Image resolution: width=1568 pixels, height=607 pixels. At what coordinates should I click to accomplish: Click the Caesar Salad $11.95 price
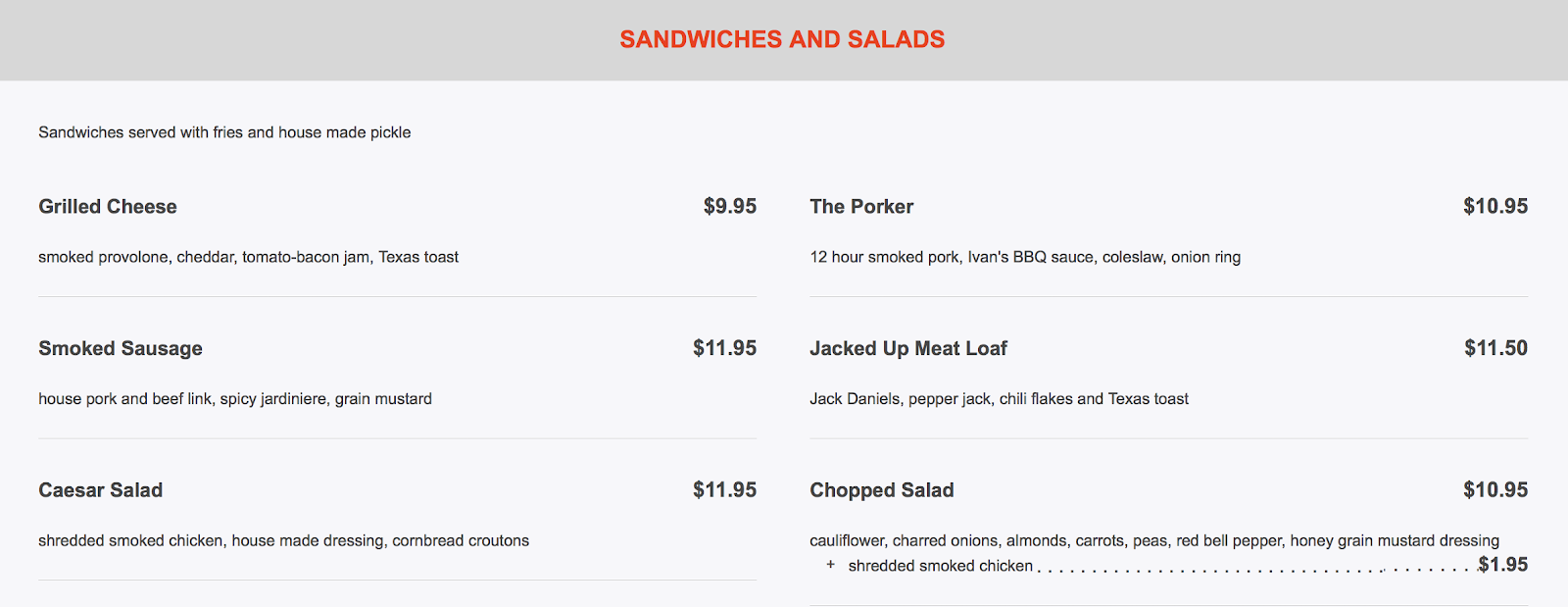pyautogui.click(x=724, y=489)
